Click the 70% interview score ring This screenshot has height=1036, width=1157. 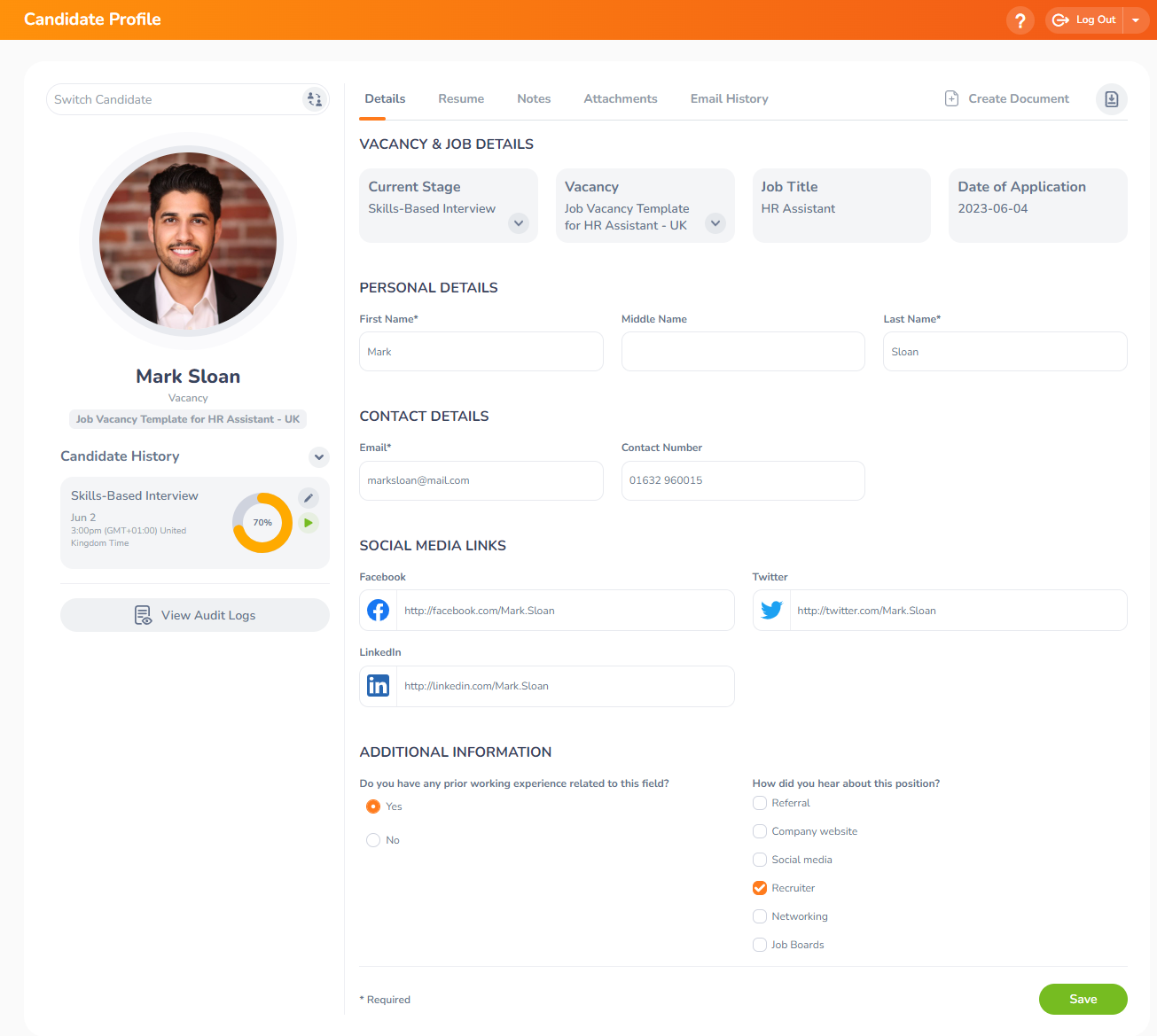262,522
